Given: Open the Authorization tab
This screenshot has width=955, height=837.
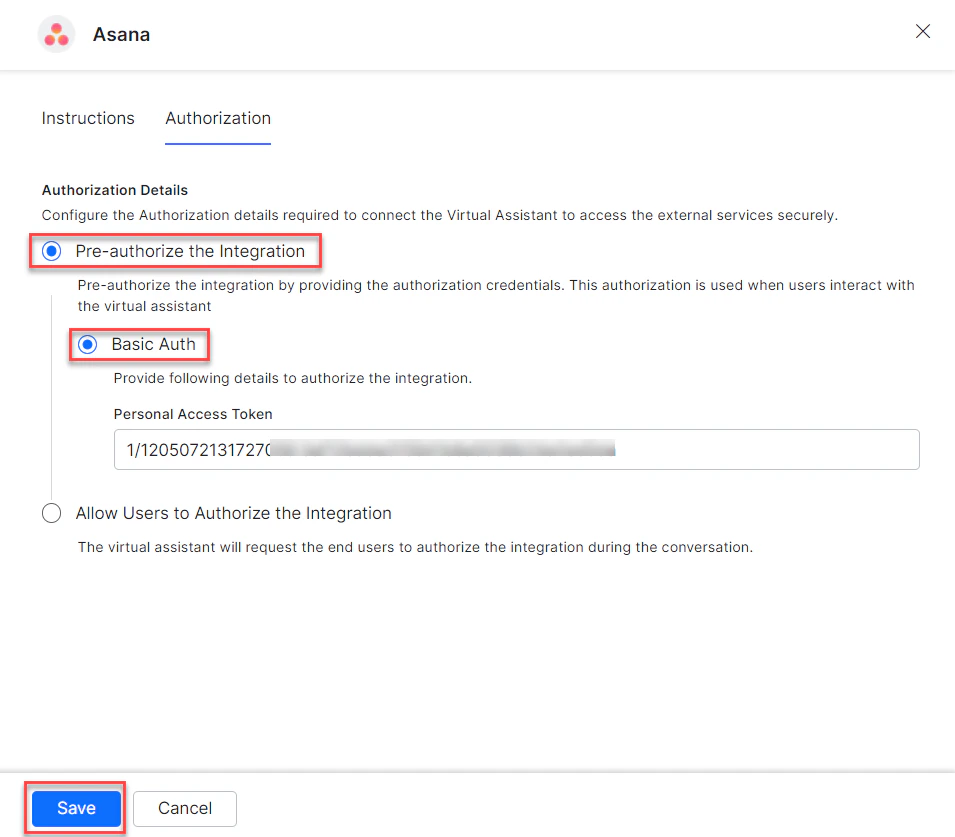Looking at the screenshot, I should 218,118.
